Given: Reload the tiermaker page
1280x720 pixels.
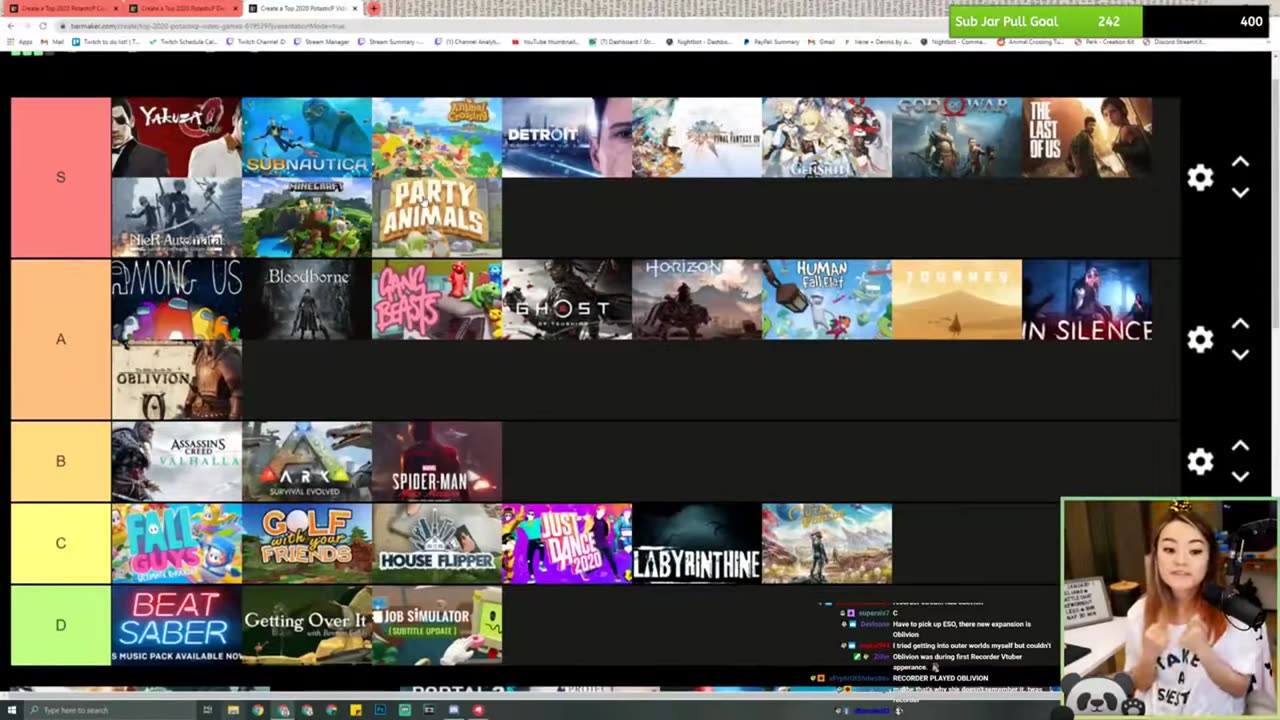Looking at the screenshot, I should pos(43,25).
